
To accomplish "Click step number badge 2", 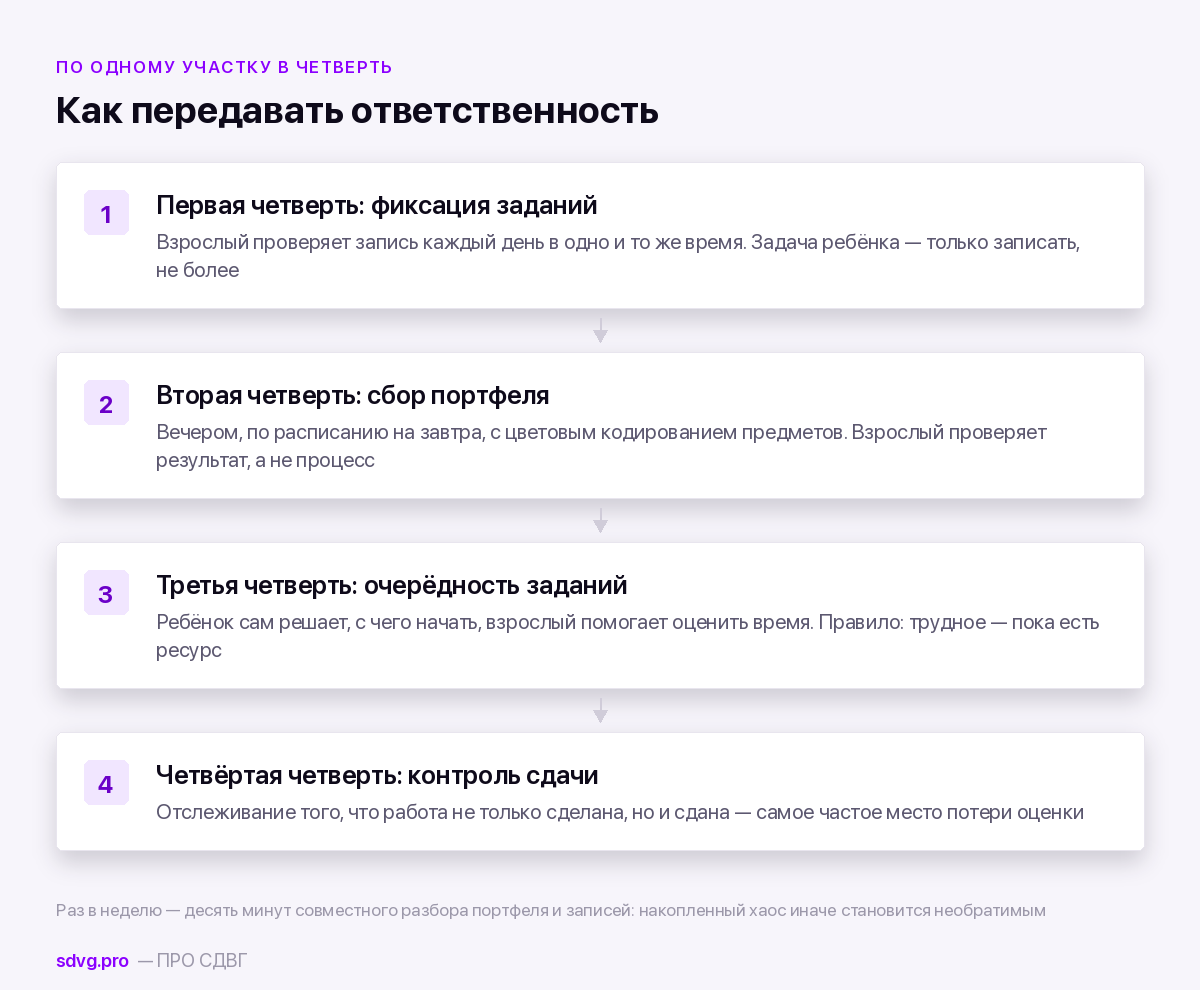I will pos(106,403).
